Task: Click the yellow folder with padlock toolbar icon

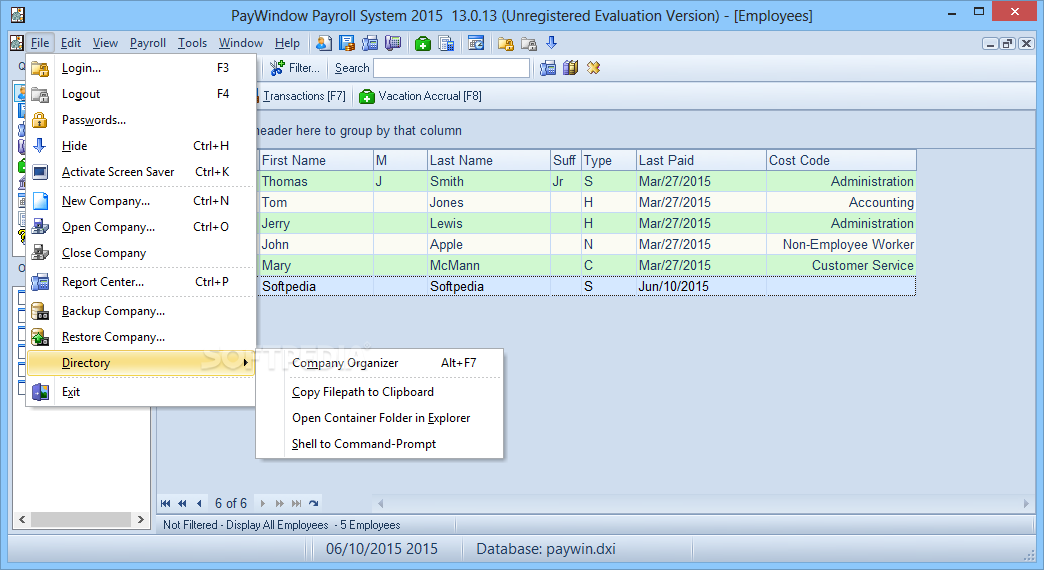Action: (505, 43)
